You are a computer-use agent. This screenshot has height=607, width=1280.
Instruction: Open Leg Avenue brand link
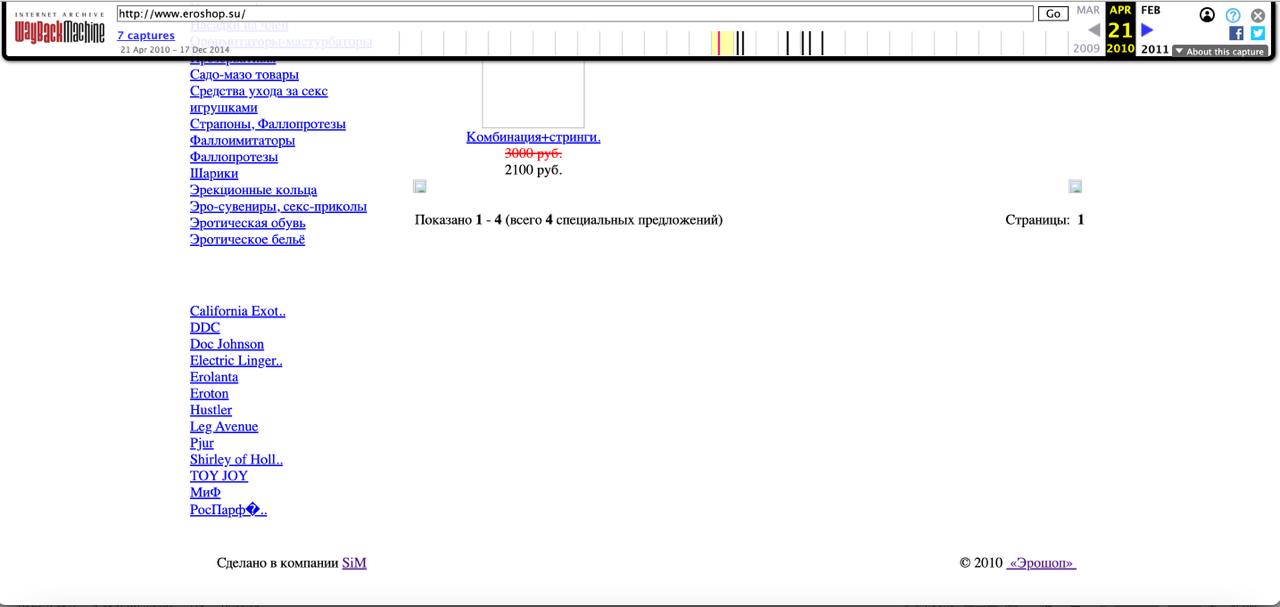[x=224, y=427]
